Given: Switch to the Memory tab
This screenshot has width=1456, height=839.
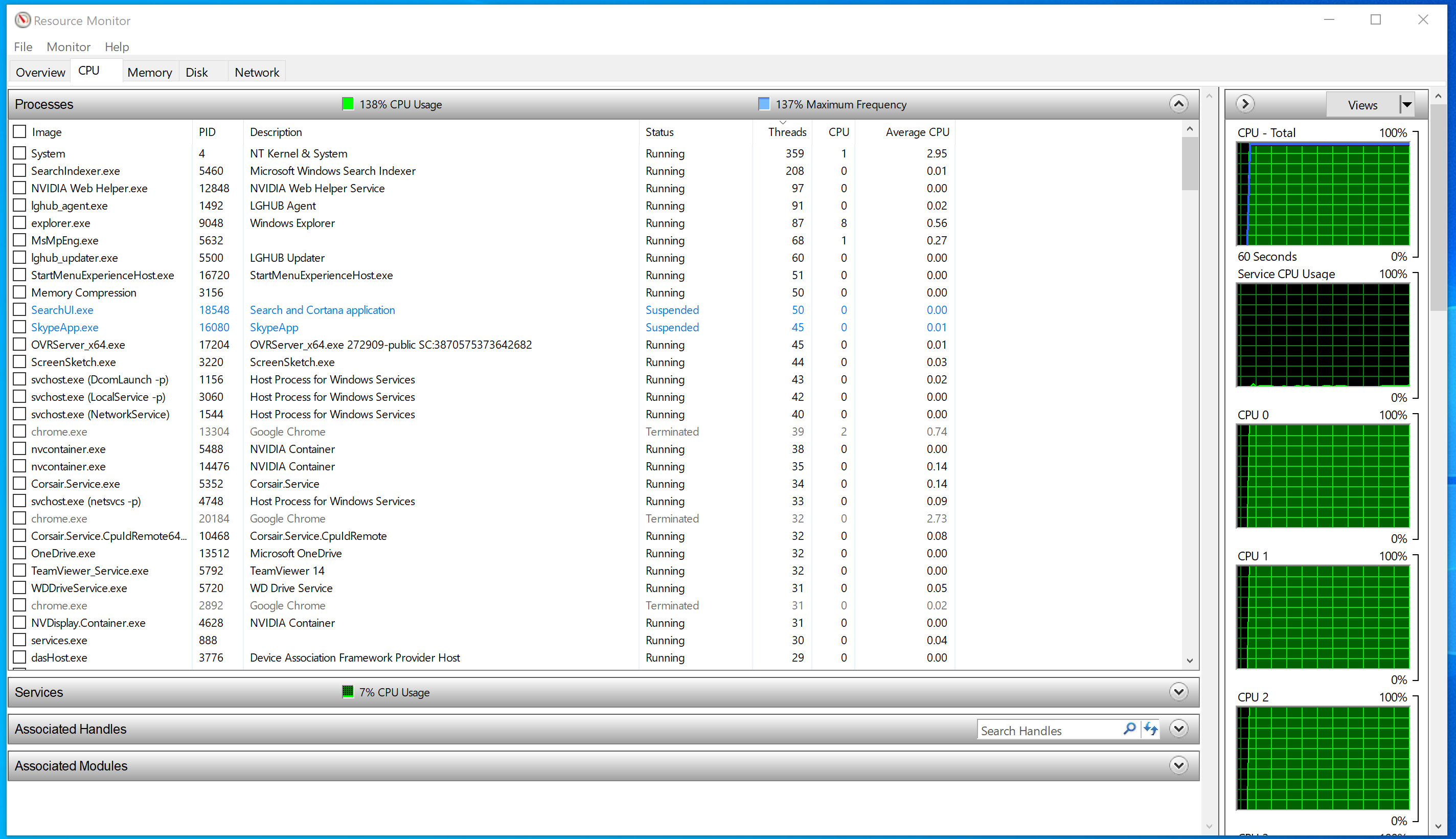Looking at the screenshot, I should (x=150, y=72).
